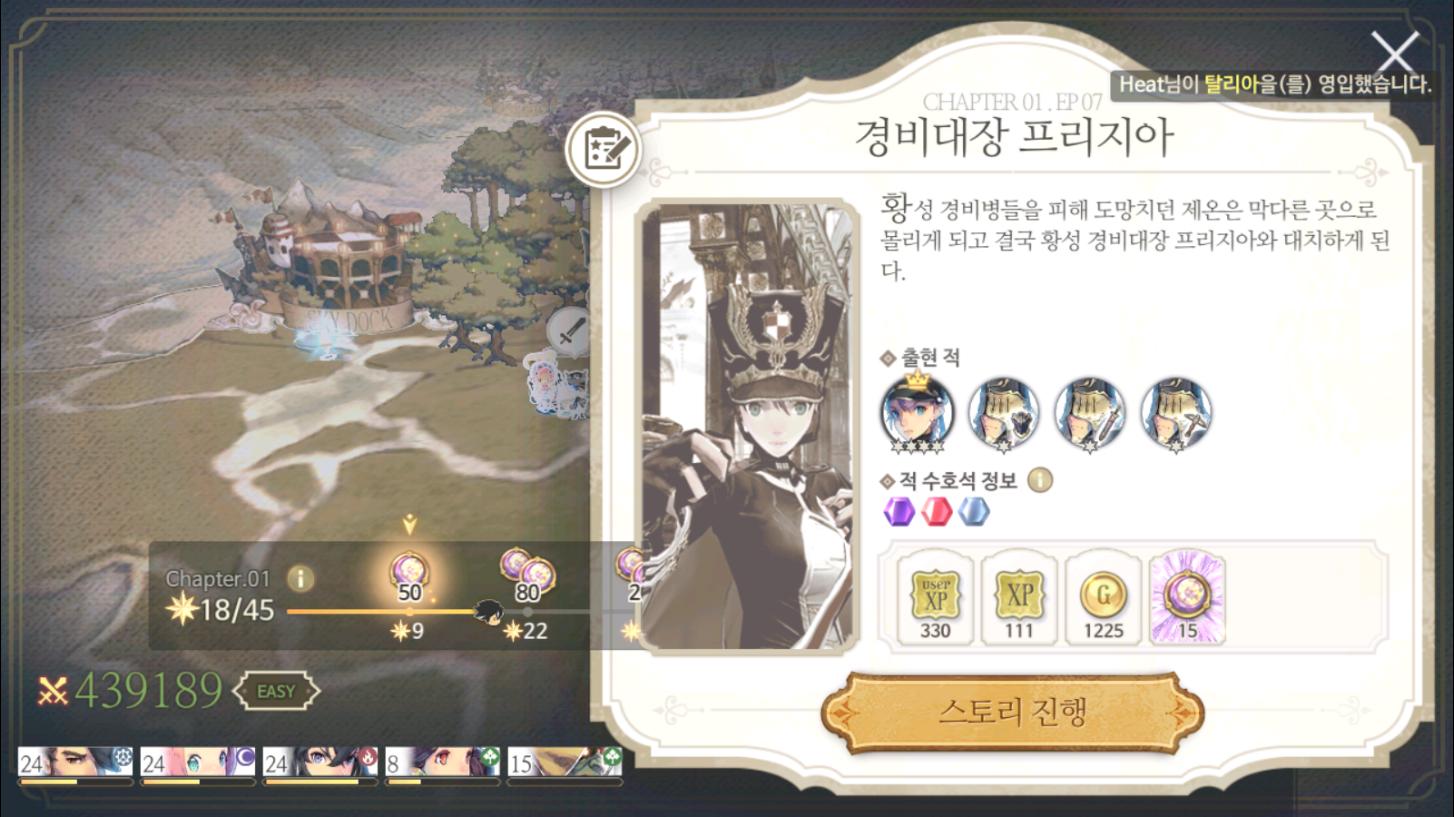Open the enemy guardian stone info icon
The height and width of the screenshot is (817, 1454).
[1040, 481]
